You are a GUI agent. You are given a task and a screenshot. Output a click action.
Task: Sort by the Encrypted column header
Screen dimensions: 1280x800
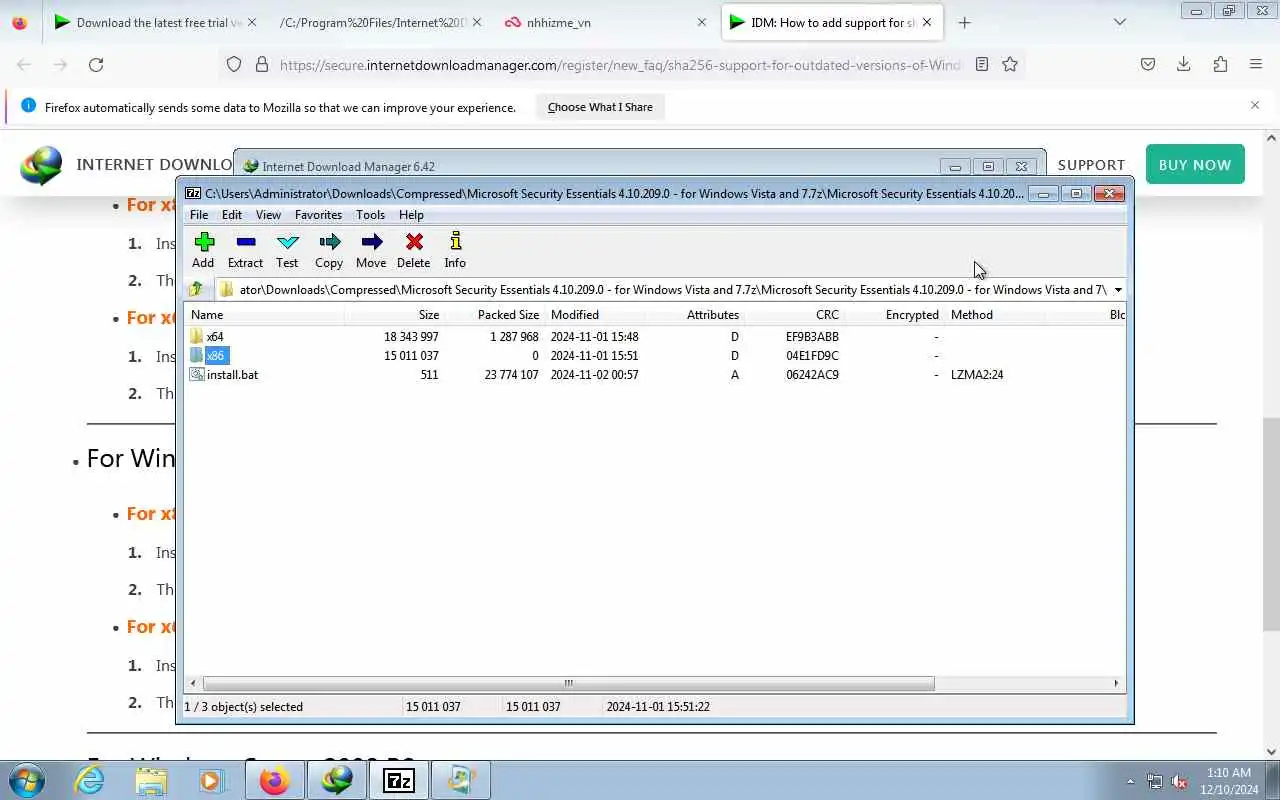tap(894, 315)
